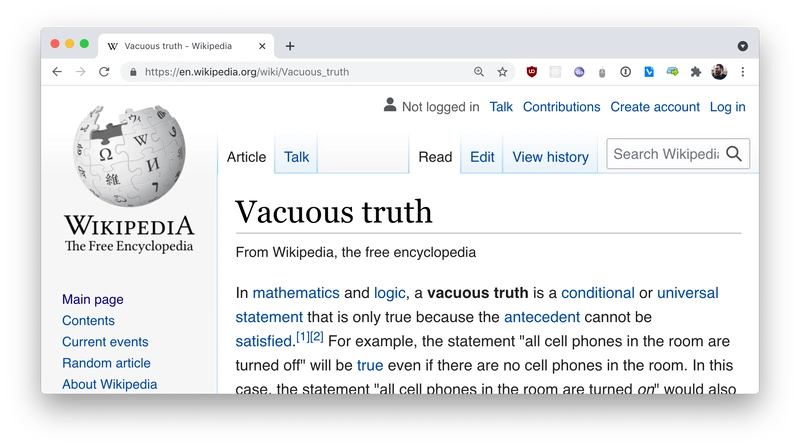Open the Create account link

[655, 107]
